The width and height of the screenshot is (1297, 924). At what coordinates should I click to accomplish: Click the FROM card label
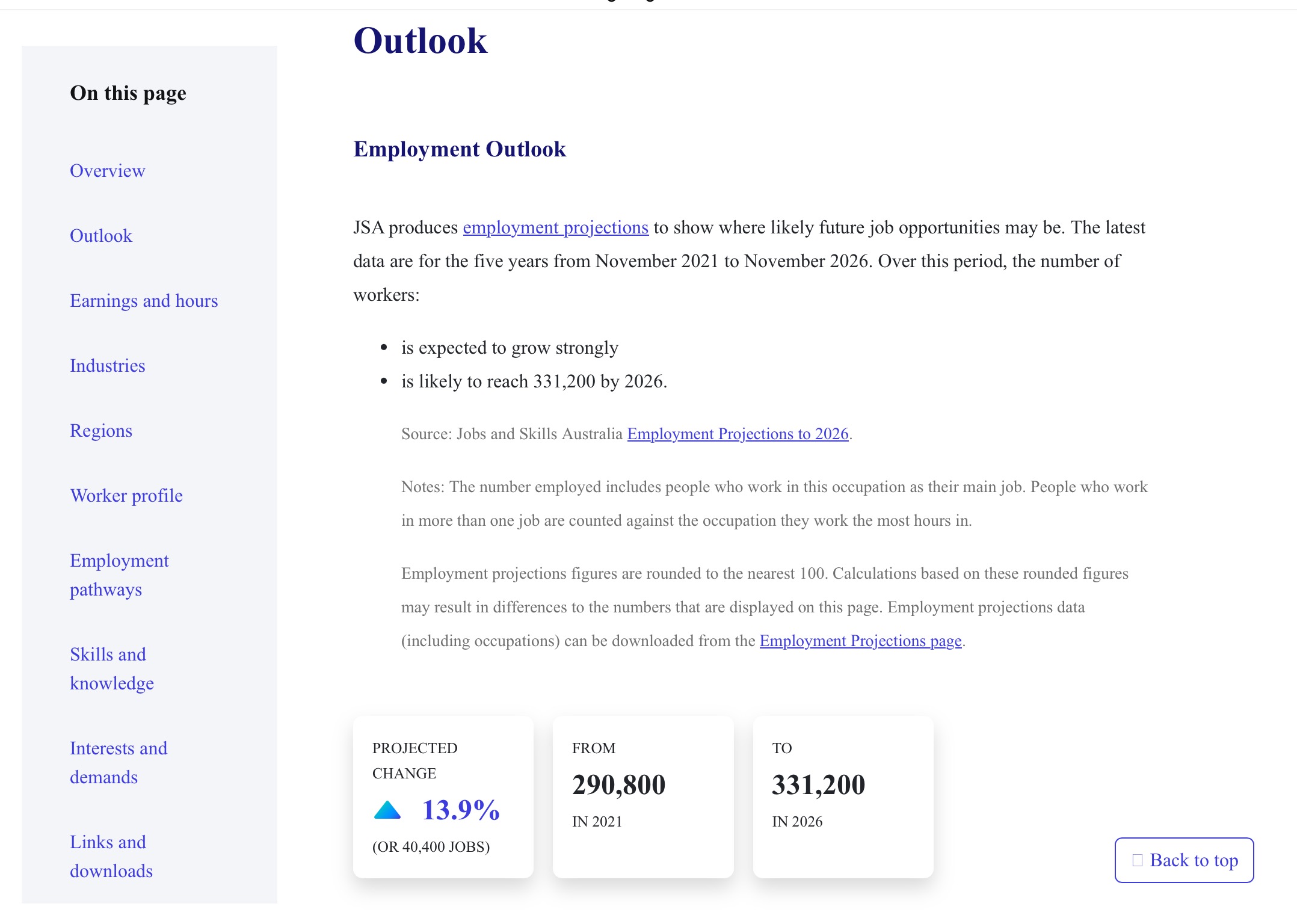tap(594, 748)
